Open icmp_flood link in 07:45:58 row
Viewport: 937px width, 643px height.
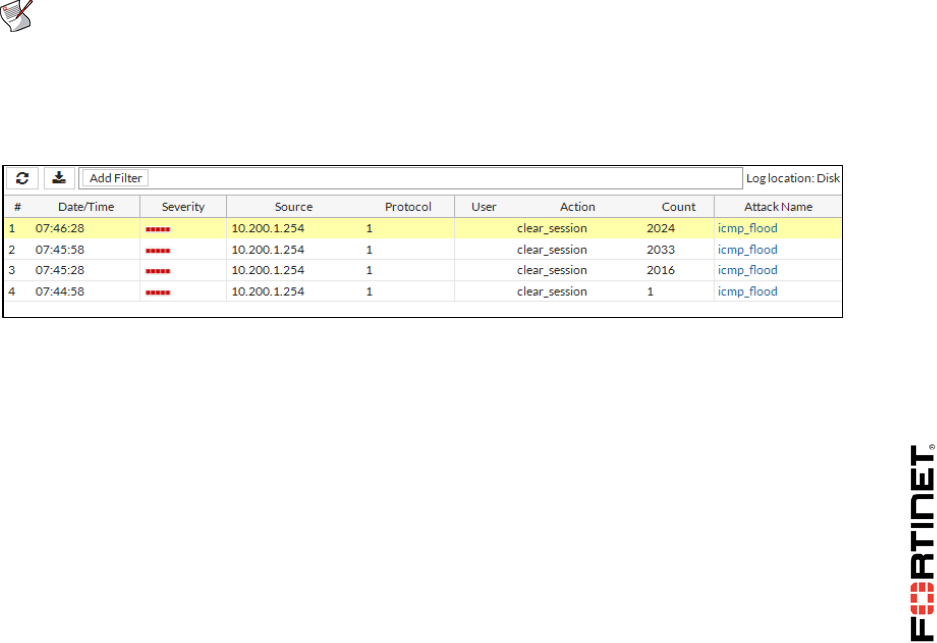click(x=748, y=250)
